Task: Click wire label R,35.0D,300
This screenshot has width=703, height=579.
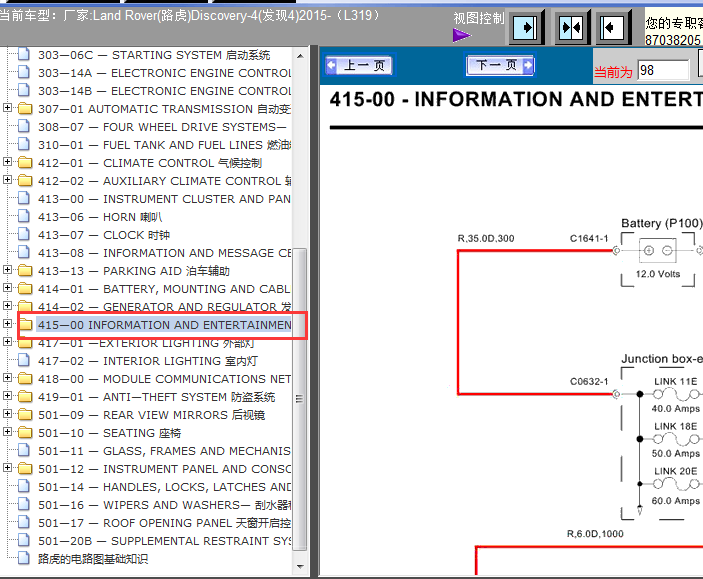Action: [x=486, y=239]
